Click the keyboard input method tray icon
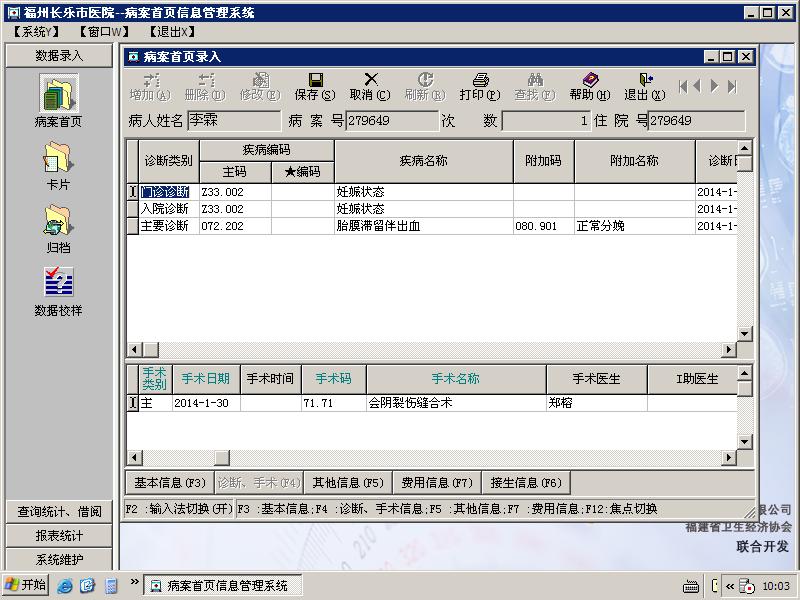800x600 pixels. 691,586
